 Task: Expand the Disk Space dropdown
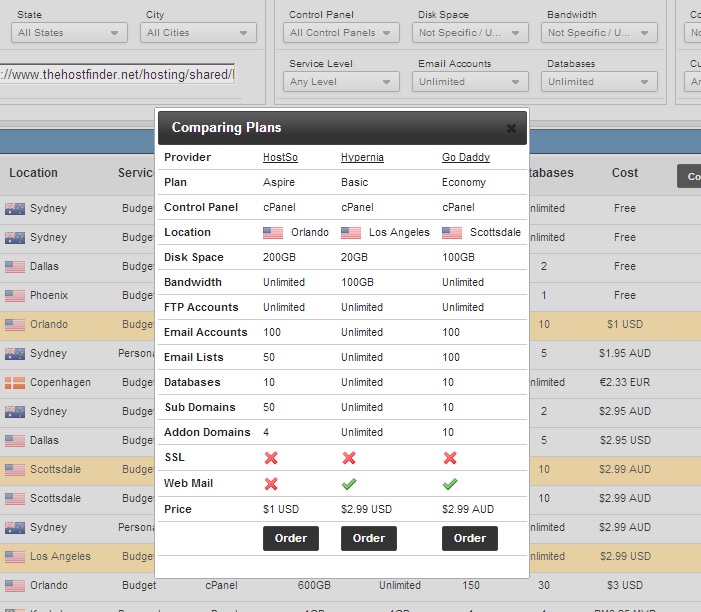point(470,33)
